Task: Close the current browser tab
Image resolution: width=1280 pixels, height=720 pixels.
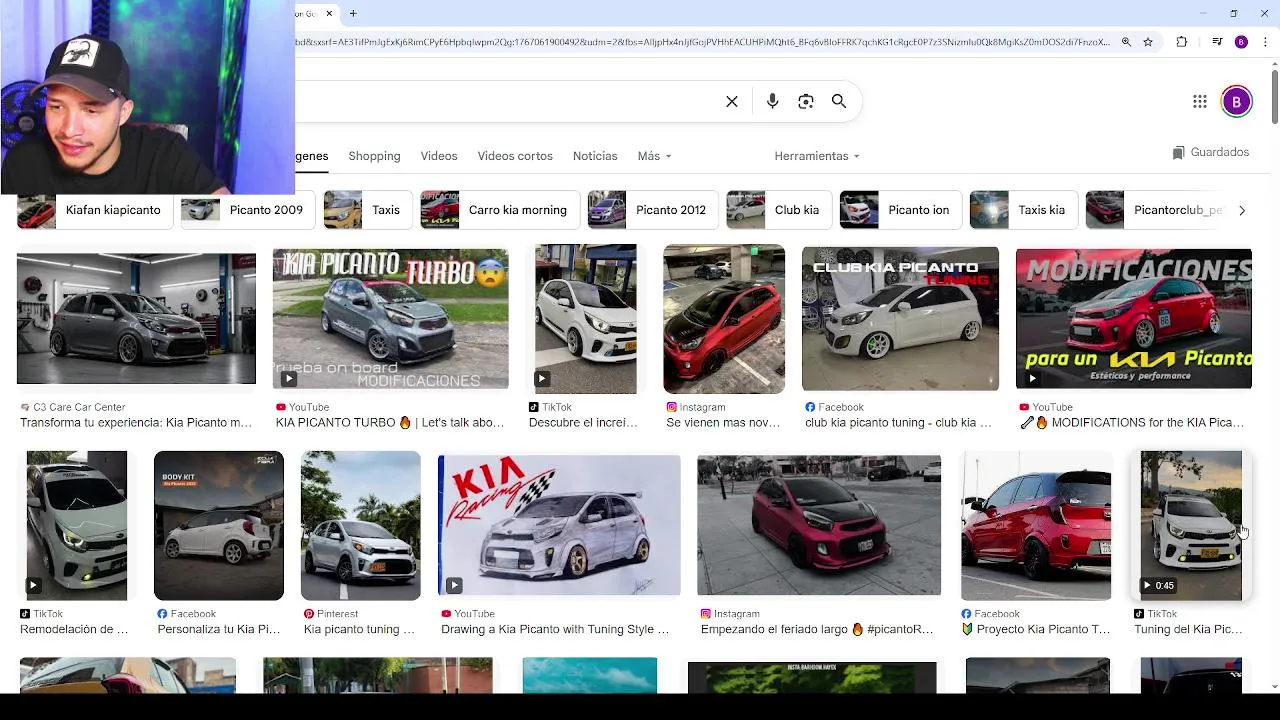Action: (x=329, y=13)
